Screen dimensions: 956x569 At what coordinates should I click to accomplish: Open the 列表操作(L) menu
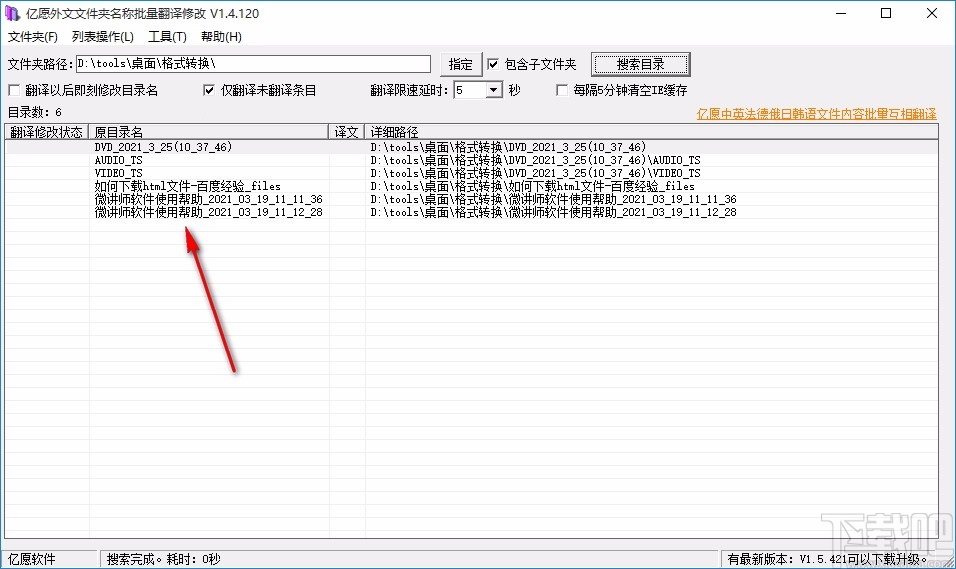tap(102, 37)
